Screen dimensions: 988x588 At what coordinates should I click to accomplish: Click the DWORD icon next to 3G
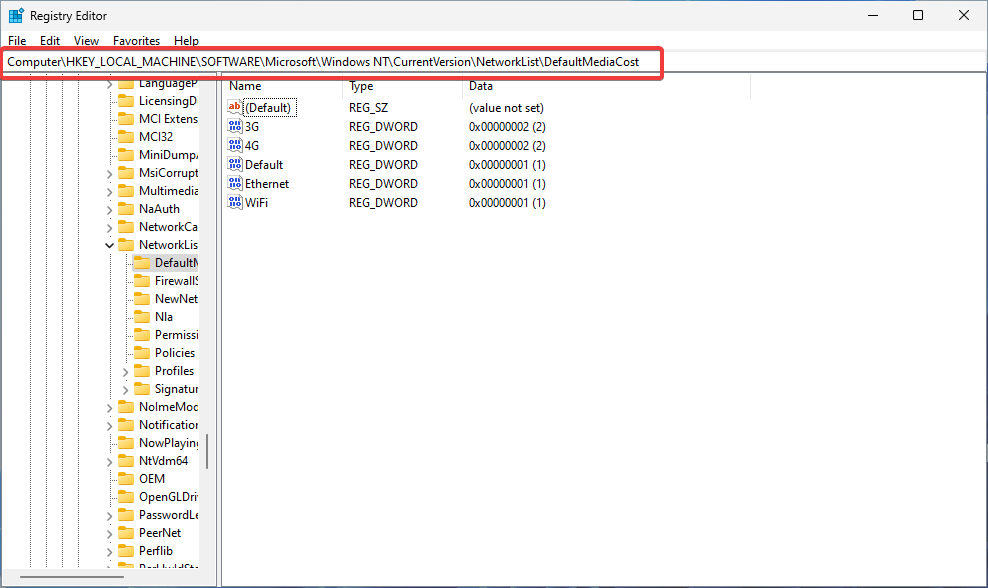(x=234, y=126)
